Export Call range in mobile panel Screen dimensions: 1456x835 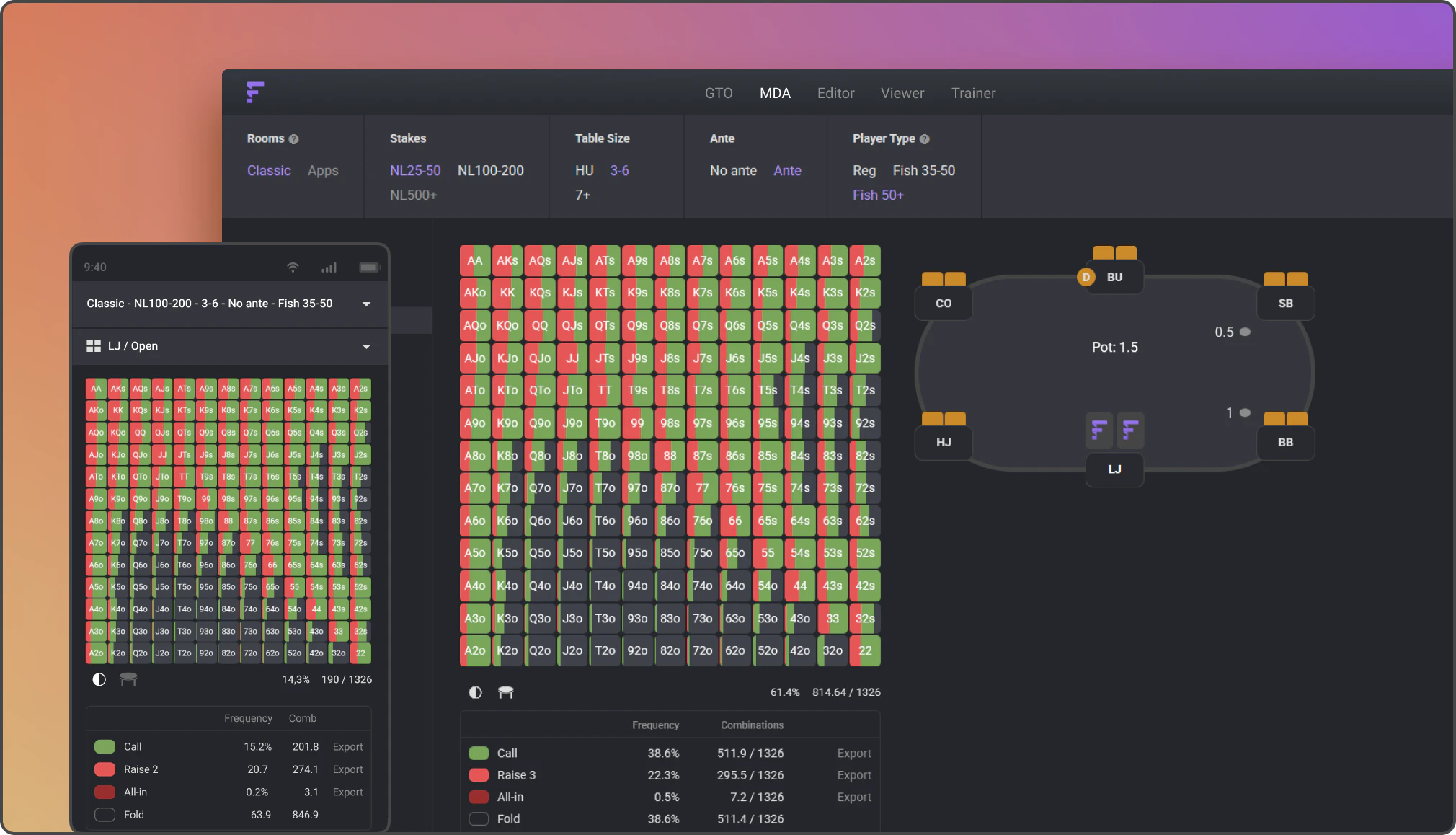[347, 747]
